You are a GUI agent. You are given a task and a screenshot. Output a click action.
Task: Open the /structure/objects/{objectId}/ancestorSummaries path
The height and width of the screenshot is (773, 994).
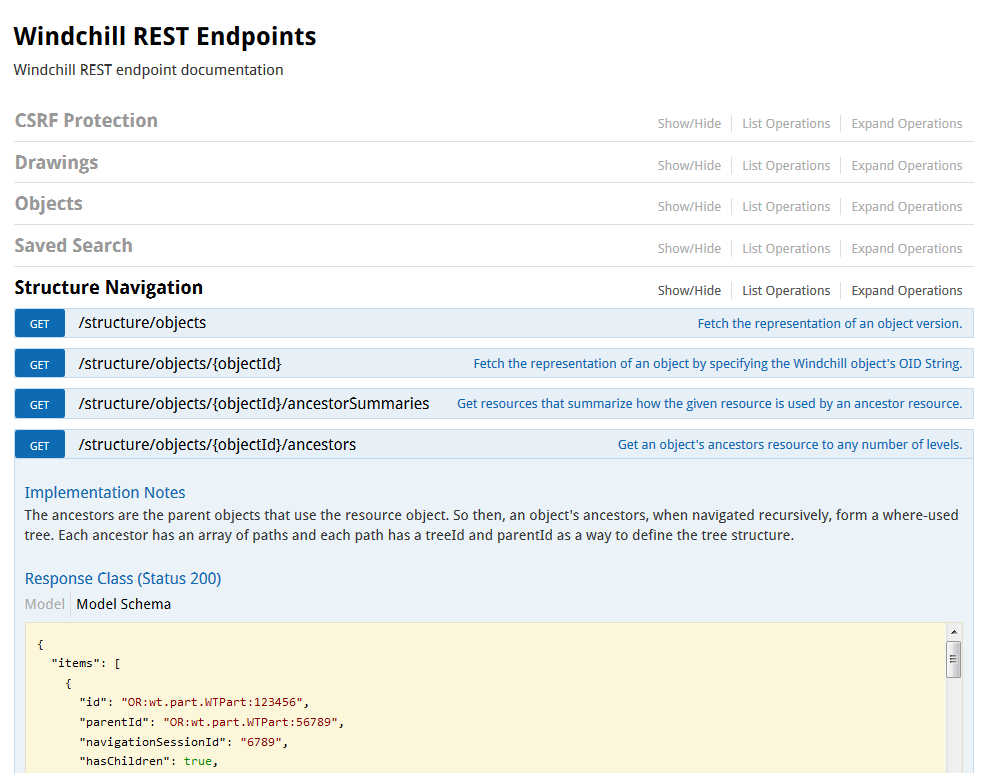(254, 404)
